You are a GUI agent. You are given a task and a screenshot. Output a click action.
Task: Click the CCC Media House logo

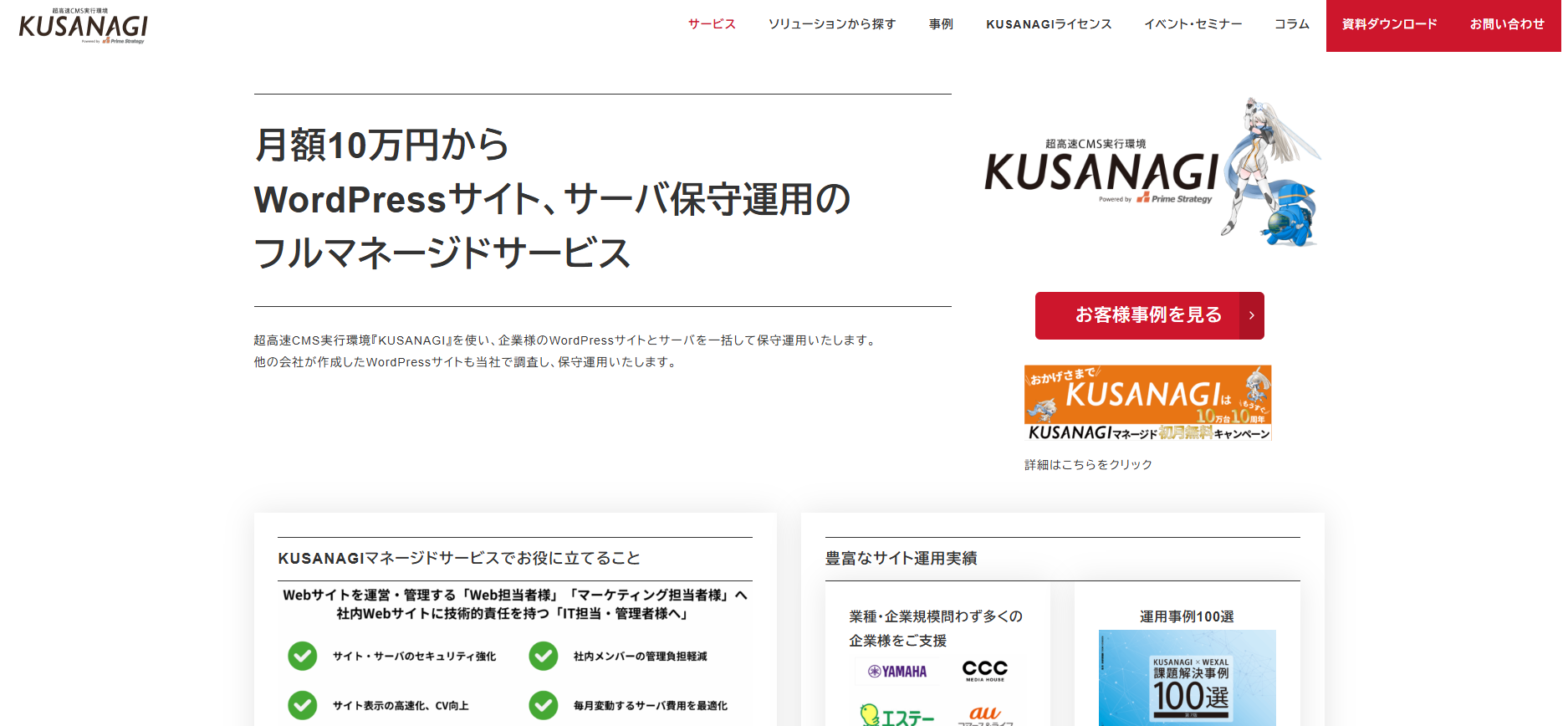coord(985,671)
